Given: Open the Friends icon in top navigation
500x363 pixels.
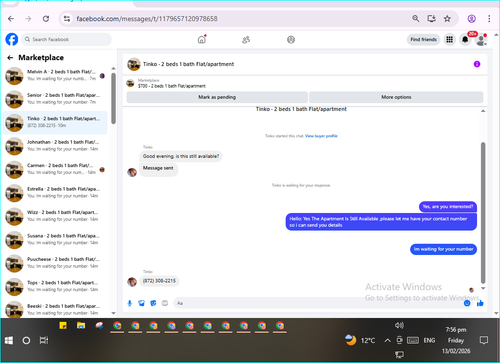Looking at the screenshot, I should (x=246, y=40).
